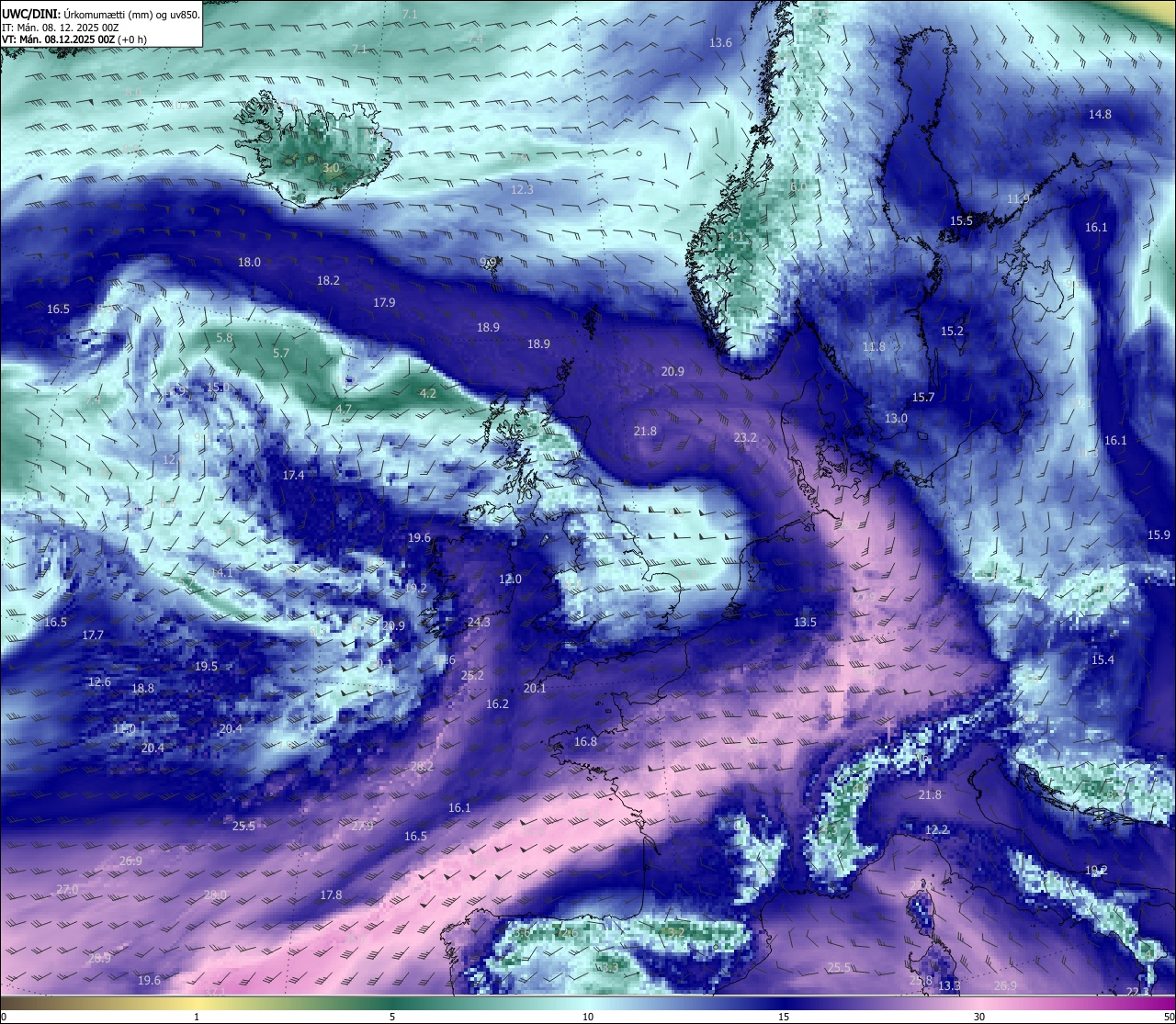Click the colour scale tick label '5'
Screen dimensions: 1176x1024
coord(392,1017)
